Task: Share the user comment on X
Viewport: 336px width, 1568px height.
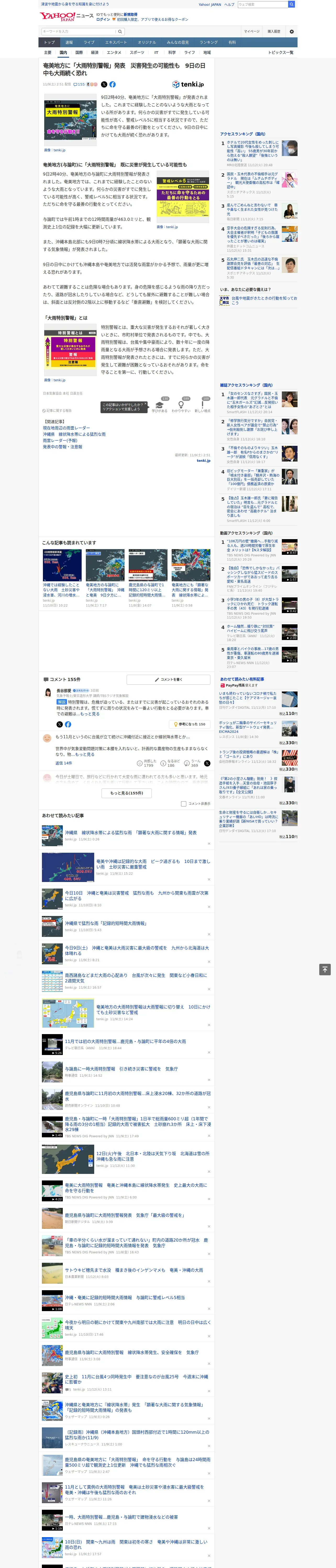Action: (207, 763)
